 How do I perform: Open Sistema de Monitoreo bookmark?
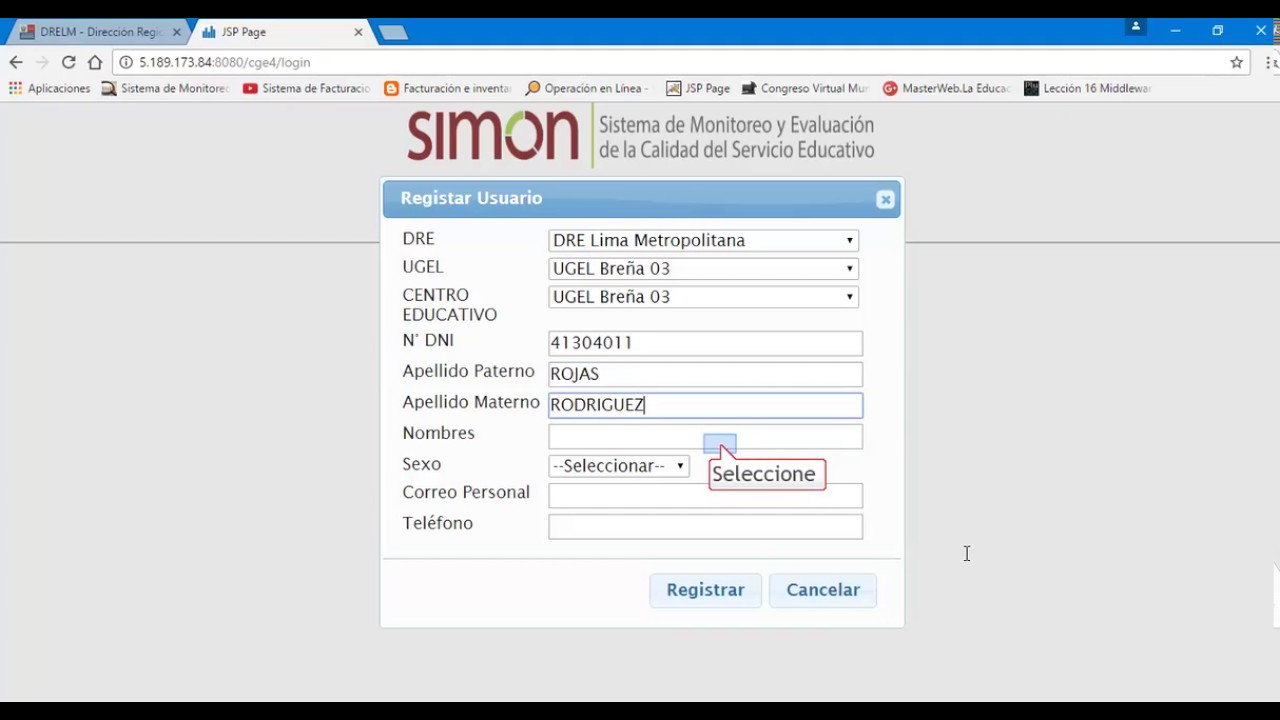[x=165, y=88]
